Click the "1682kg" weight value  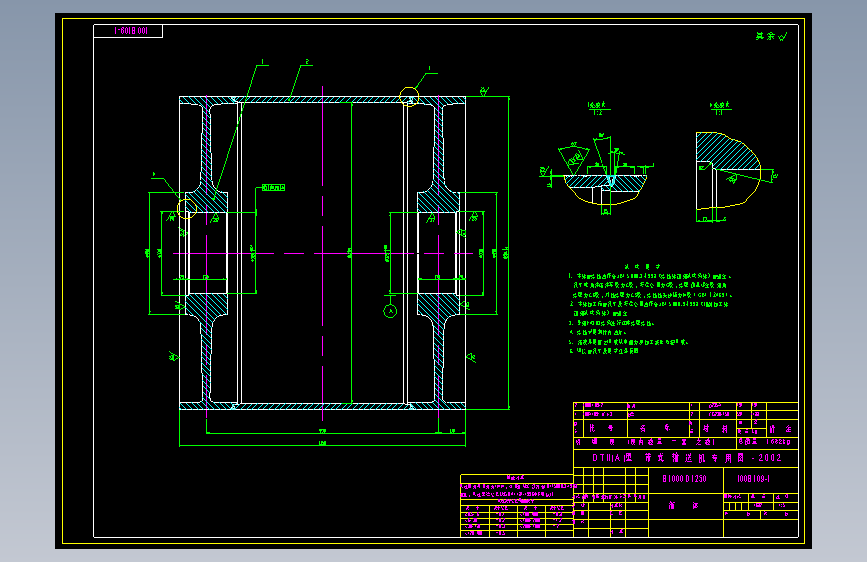click(779, 442)
